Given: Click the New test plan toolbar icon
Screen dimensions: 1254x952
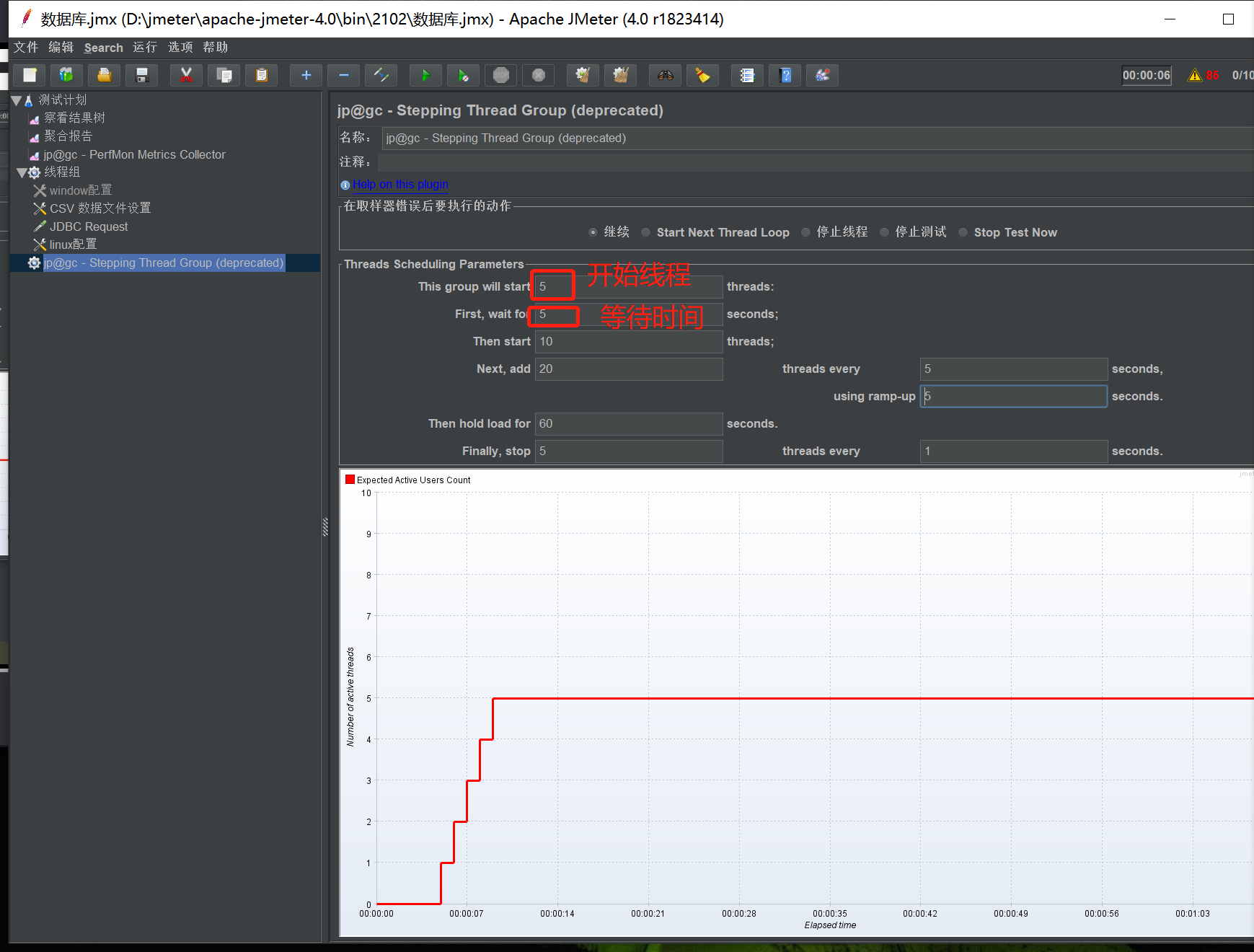Looking at the screenshot, I should (30, 75).
